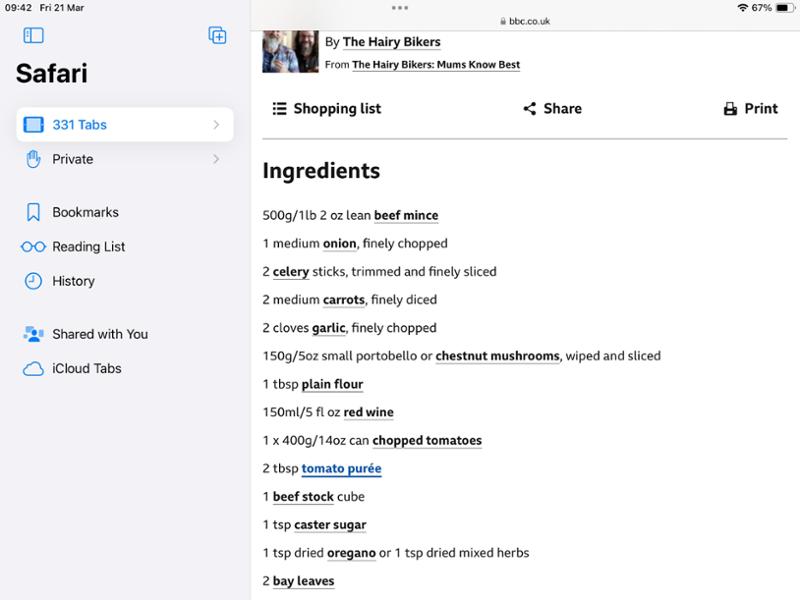Open the Shopping list
The height and width of the screenshot is (600, 800).
(x=327, y=109)
